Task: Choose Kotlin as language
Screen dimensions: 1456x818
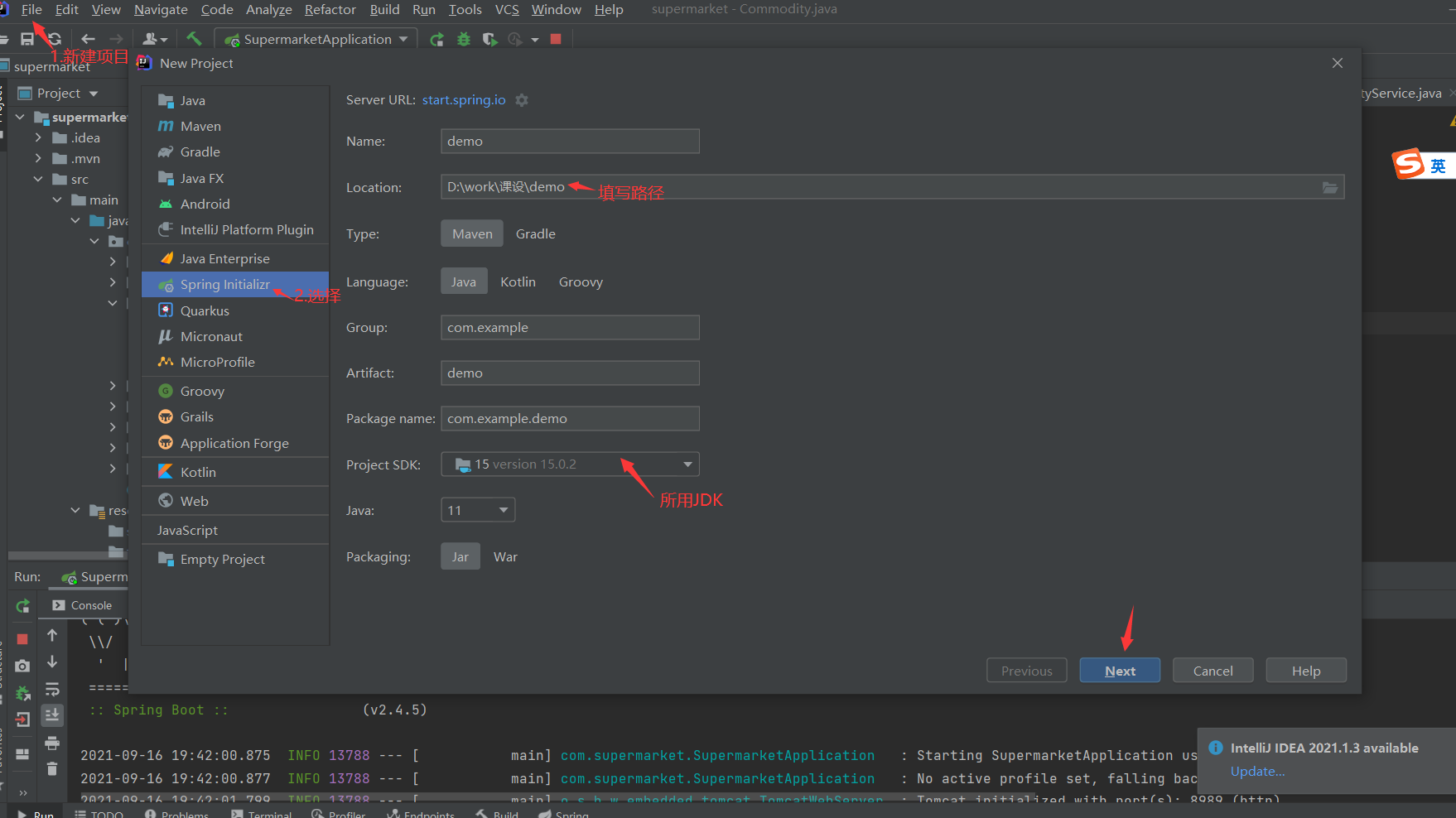Action: tap(518, 282)
